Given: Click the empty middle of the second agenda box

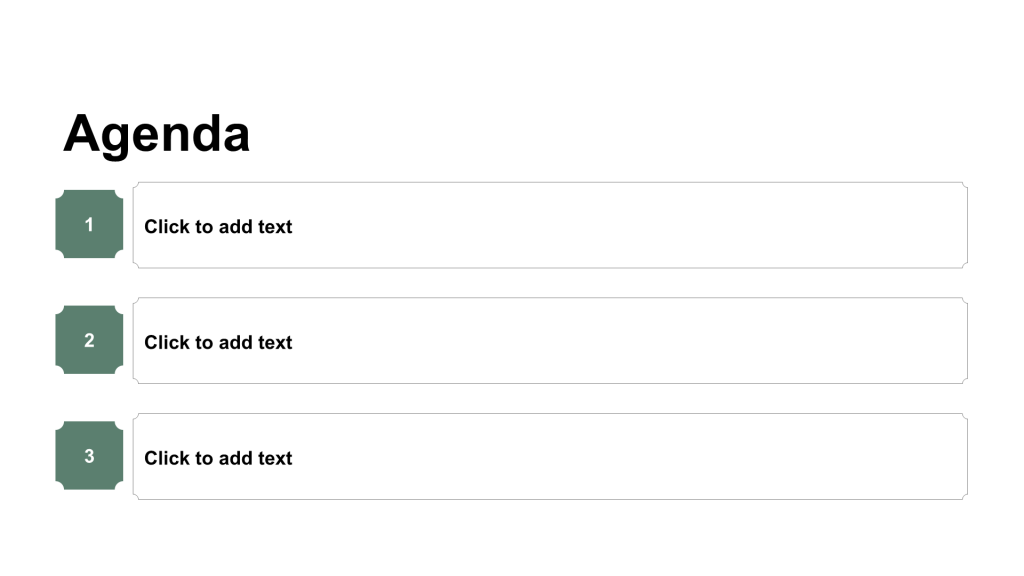Looking at the screenshot, I should pos(600,341).
